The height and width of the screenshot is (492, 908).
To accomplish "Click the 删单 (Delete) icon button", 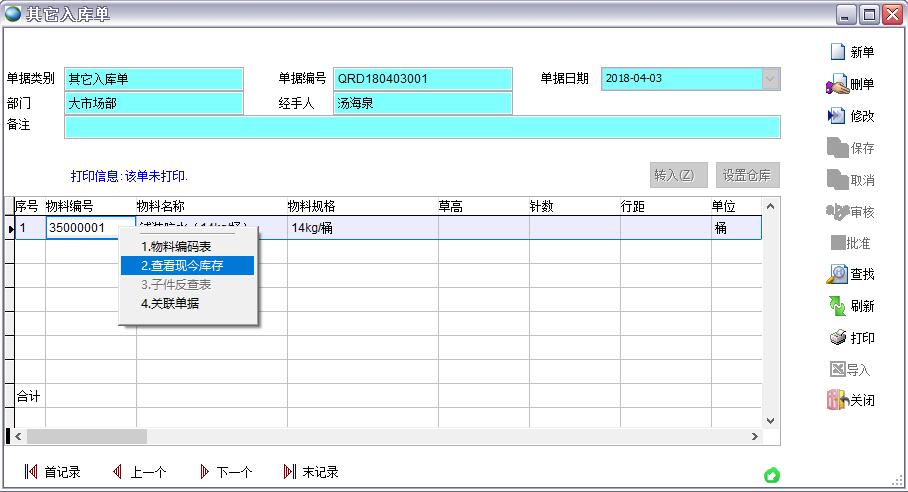I will tap(850, 85).
